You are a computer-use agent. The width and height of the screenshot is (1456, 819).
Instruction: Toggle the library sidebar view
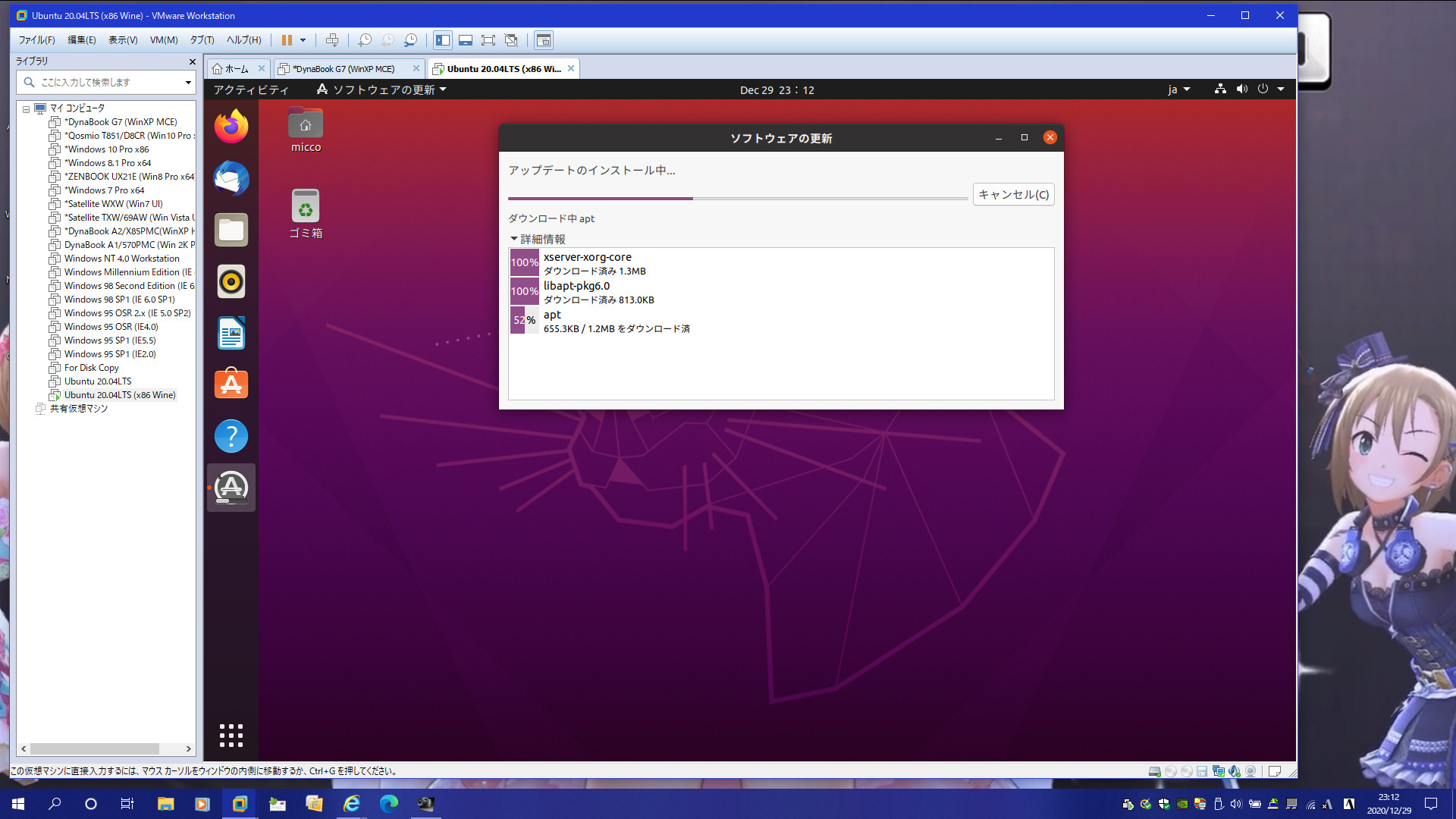coord(443,40)
